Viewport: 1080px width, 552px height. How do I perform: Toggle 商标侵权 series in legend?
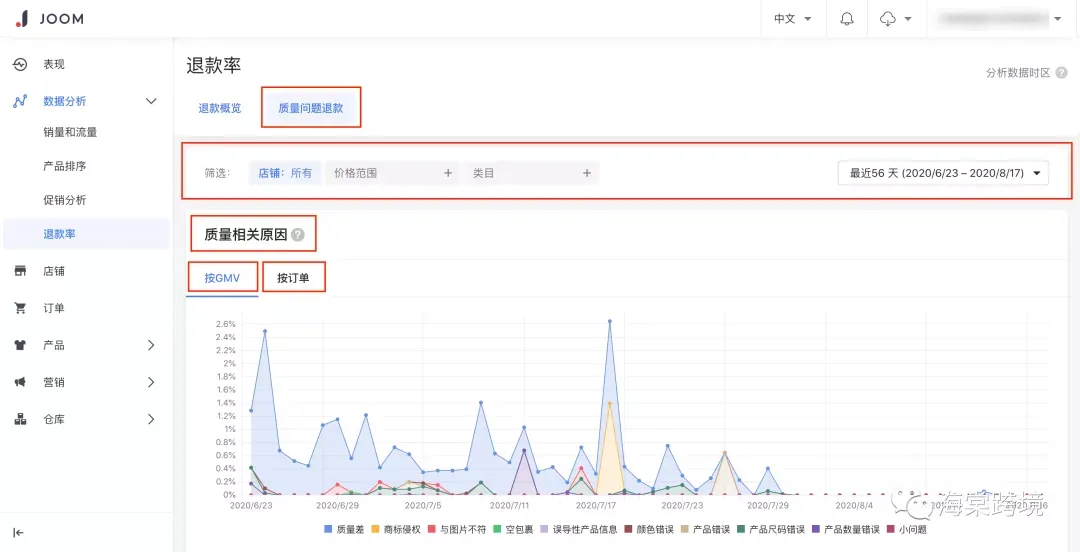coord(398,530)
